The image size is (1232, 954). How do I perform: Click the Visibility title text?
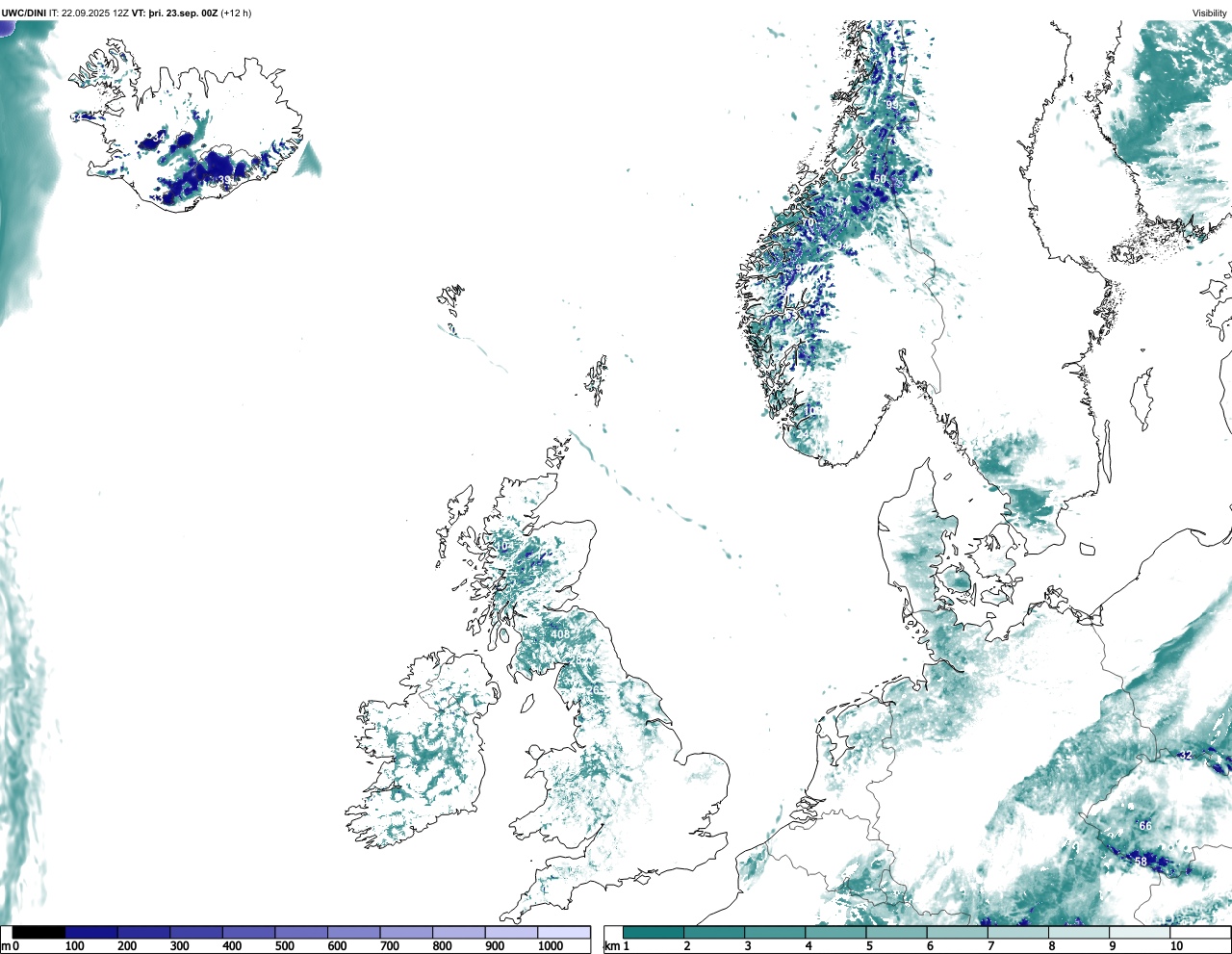click(1210, 13)
